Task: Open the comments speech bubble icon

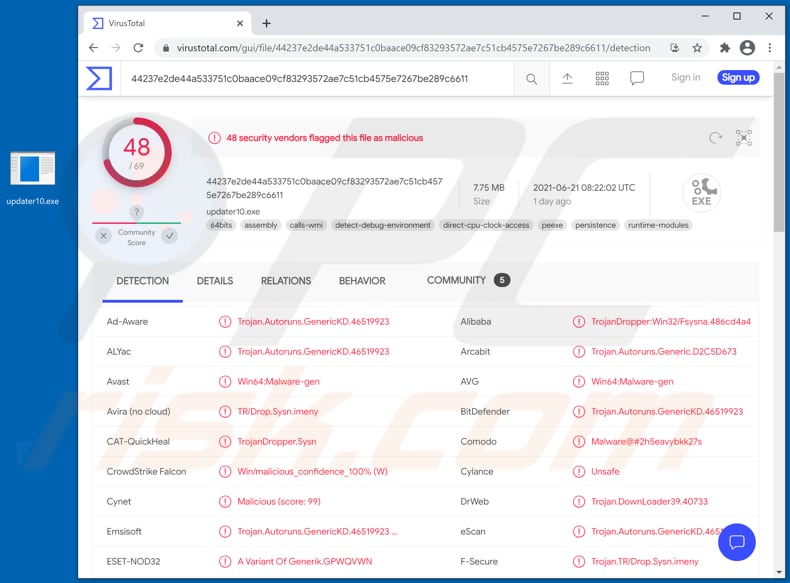Action: (637, 79)
